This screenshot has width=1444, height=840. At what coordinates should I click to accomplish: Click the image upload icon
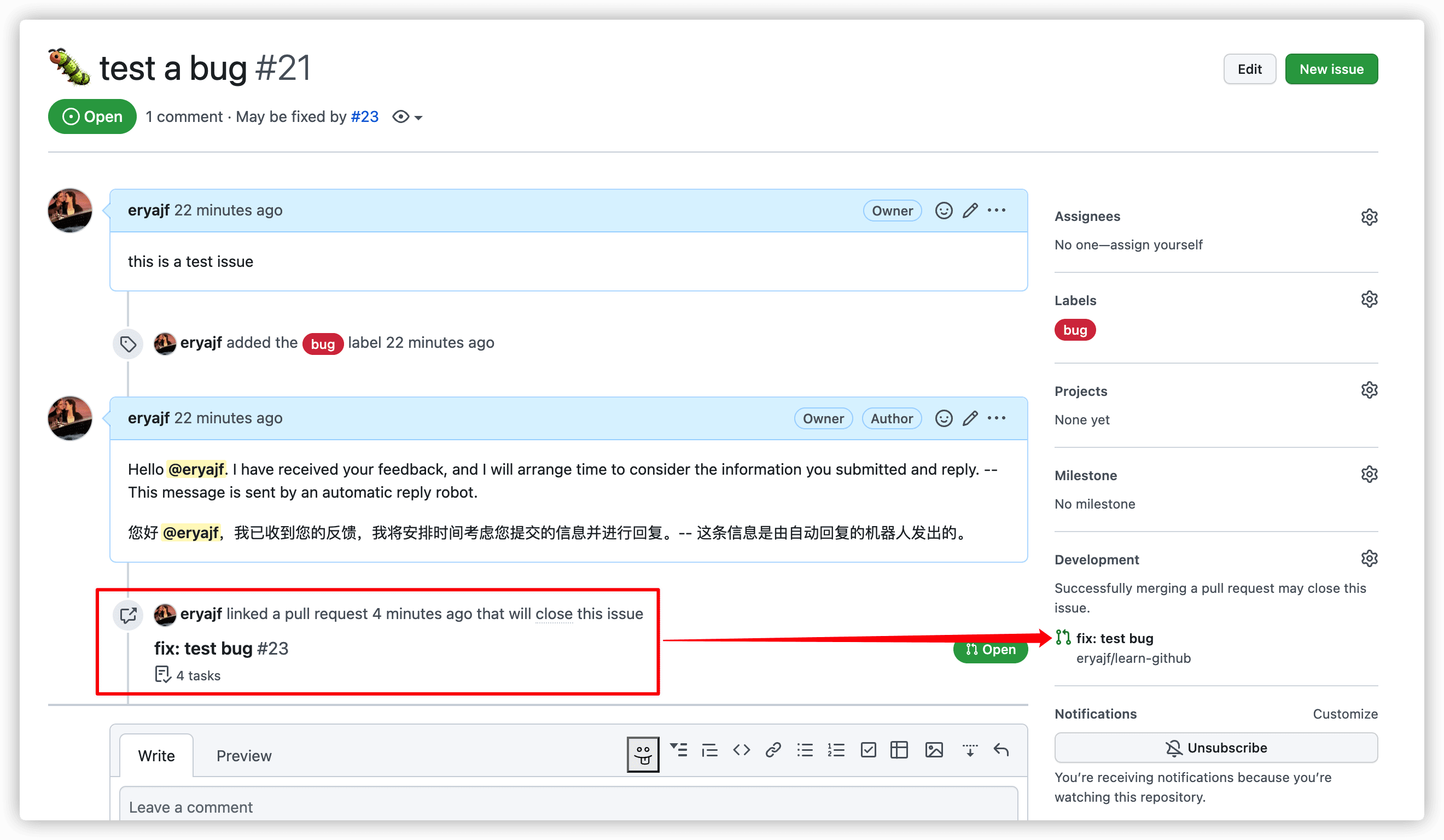pyautogui.click(x=934, y=750)
